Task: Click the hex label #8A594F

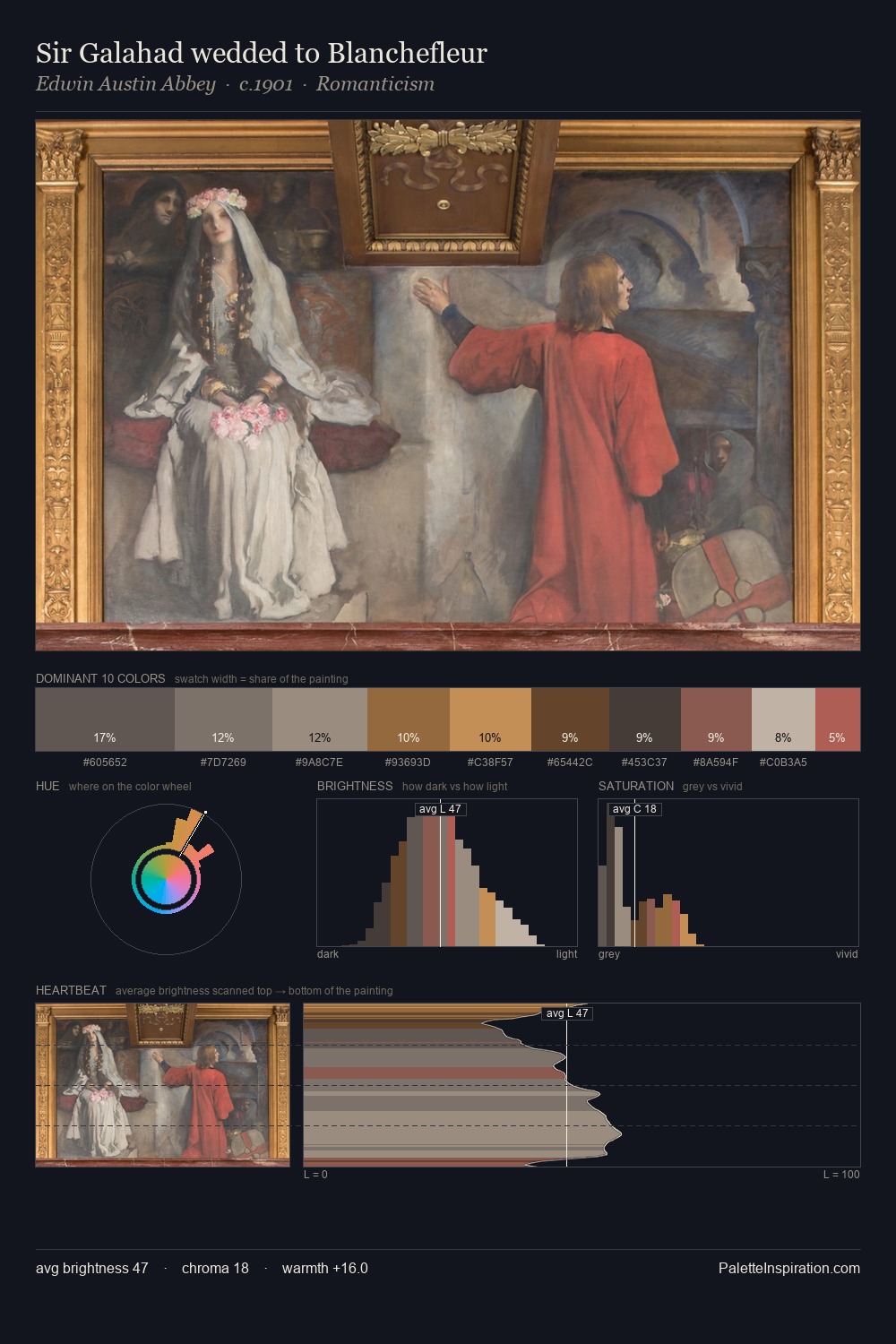Action: tap(716, 762)
